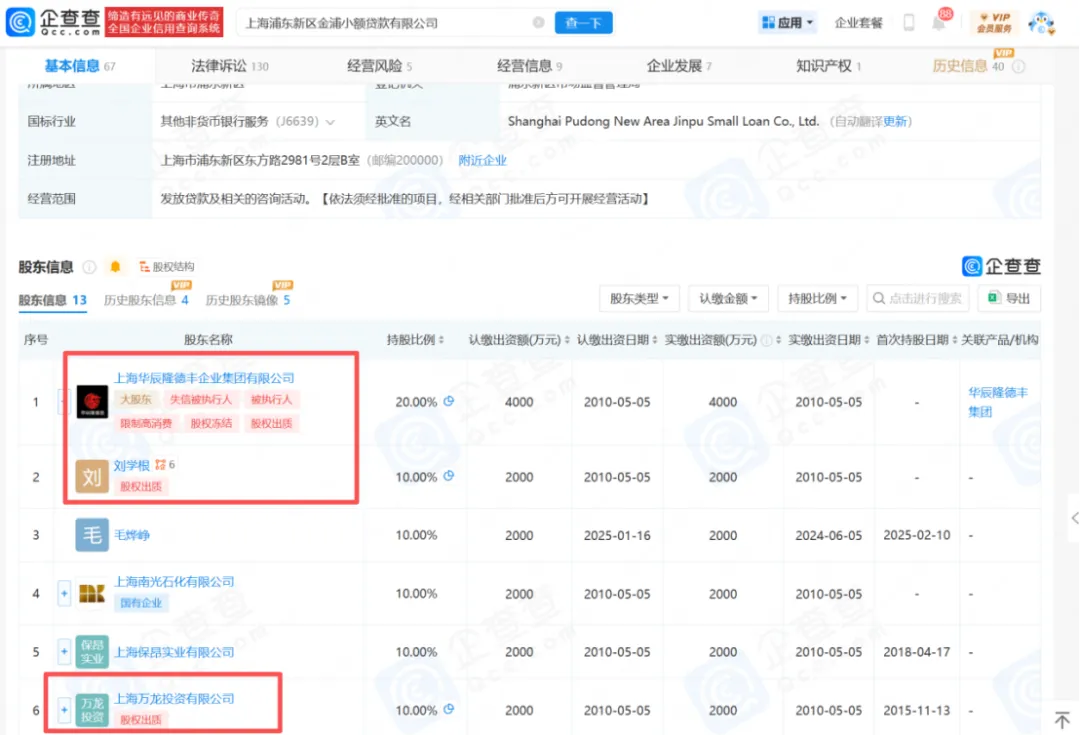Switch to 知识产权 tab
The height and width of the screenshot is (735, 1080).
[x=829, y=66]
